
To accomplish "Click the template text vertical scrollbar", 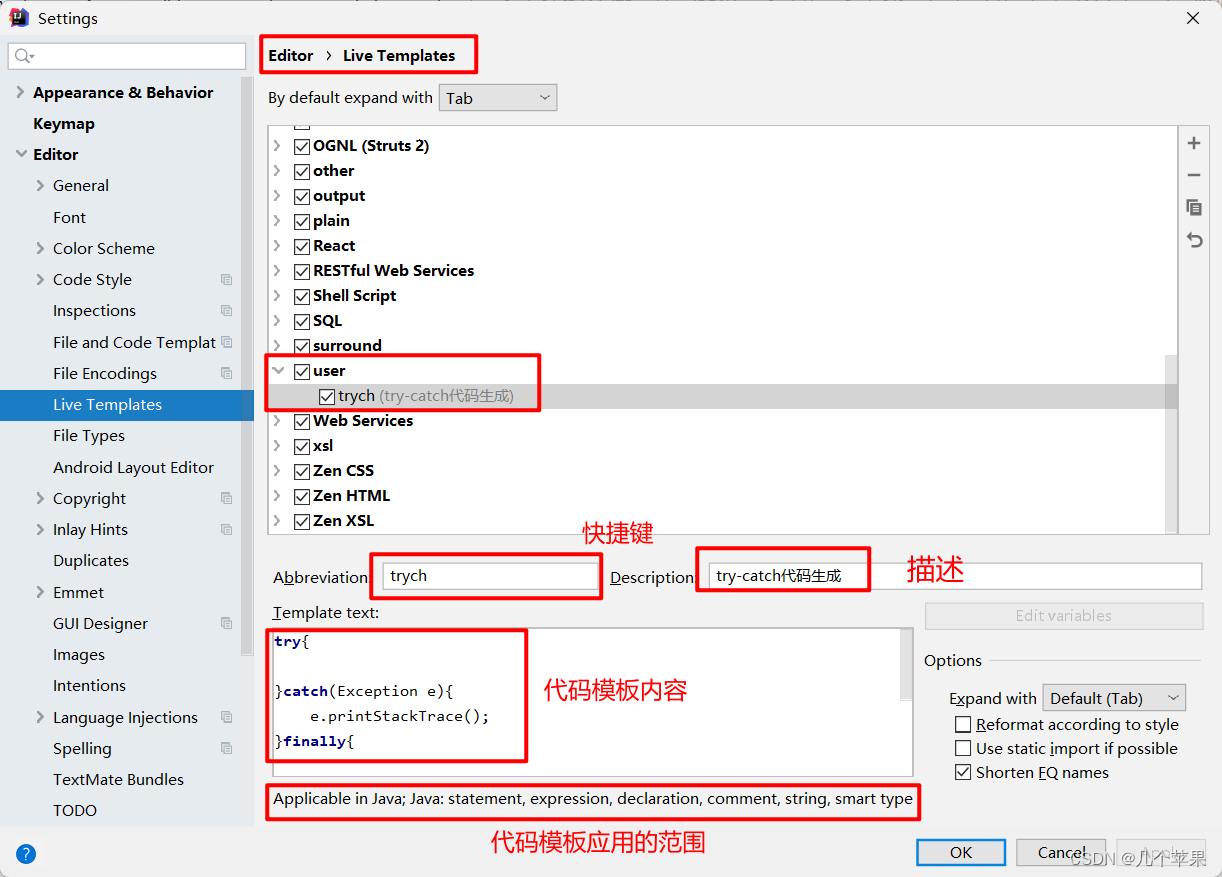I will [906, 663].
